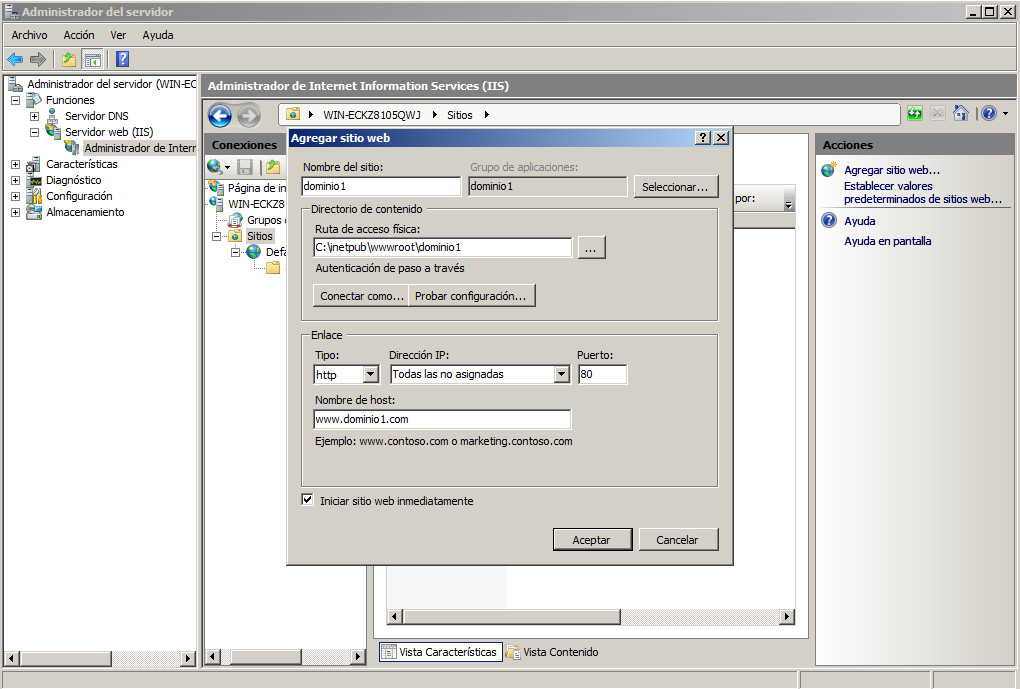Open the Tipo http dropdown
The width and height of the screenshot is (1020, 689).
[370, 374]
